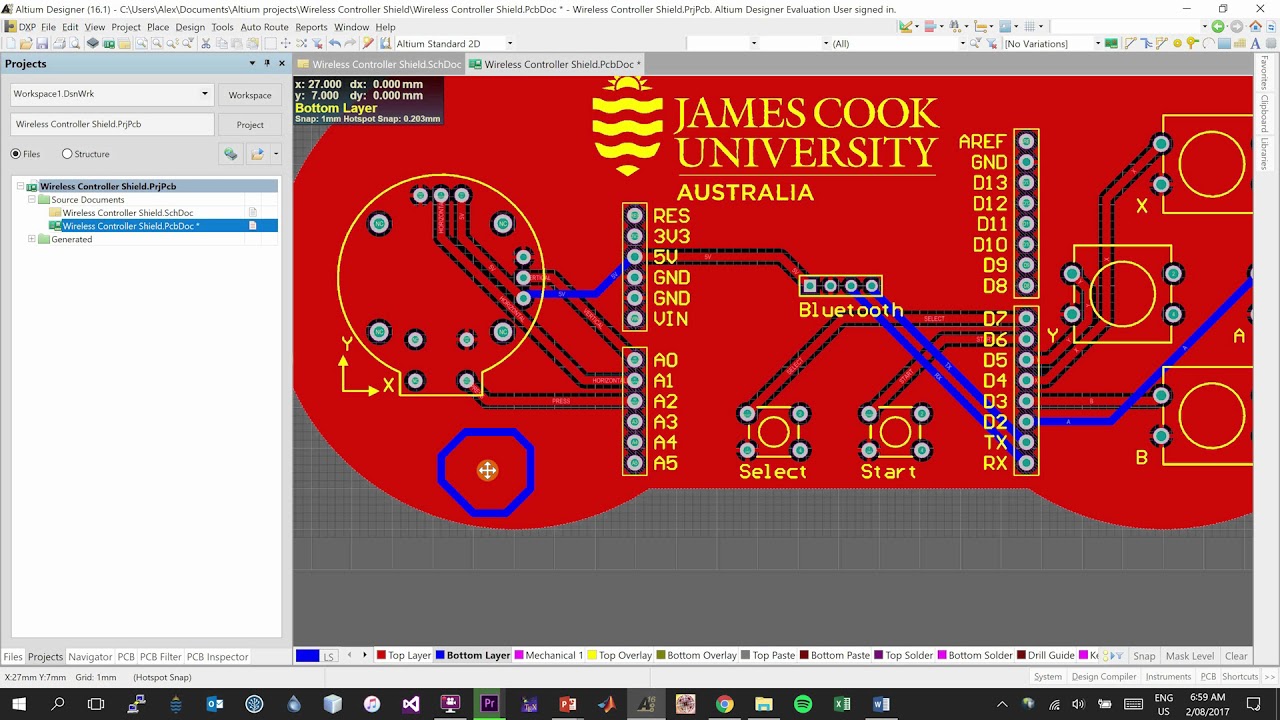The image size is (1280, 720).
Task: Select the Place Fill tool icon
Action: coord(1222,43)
